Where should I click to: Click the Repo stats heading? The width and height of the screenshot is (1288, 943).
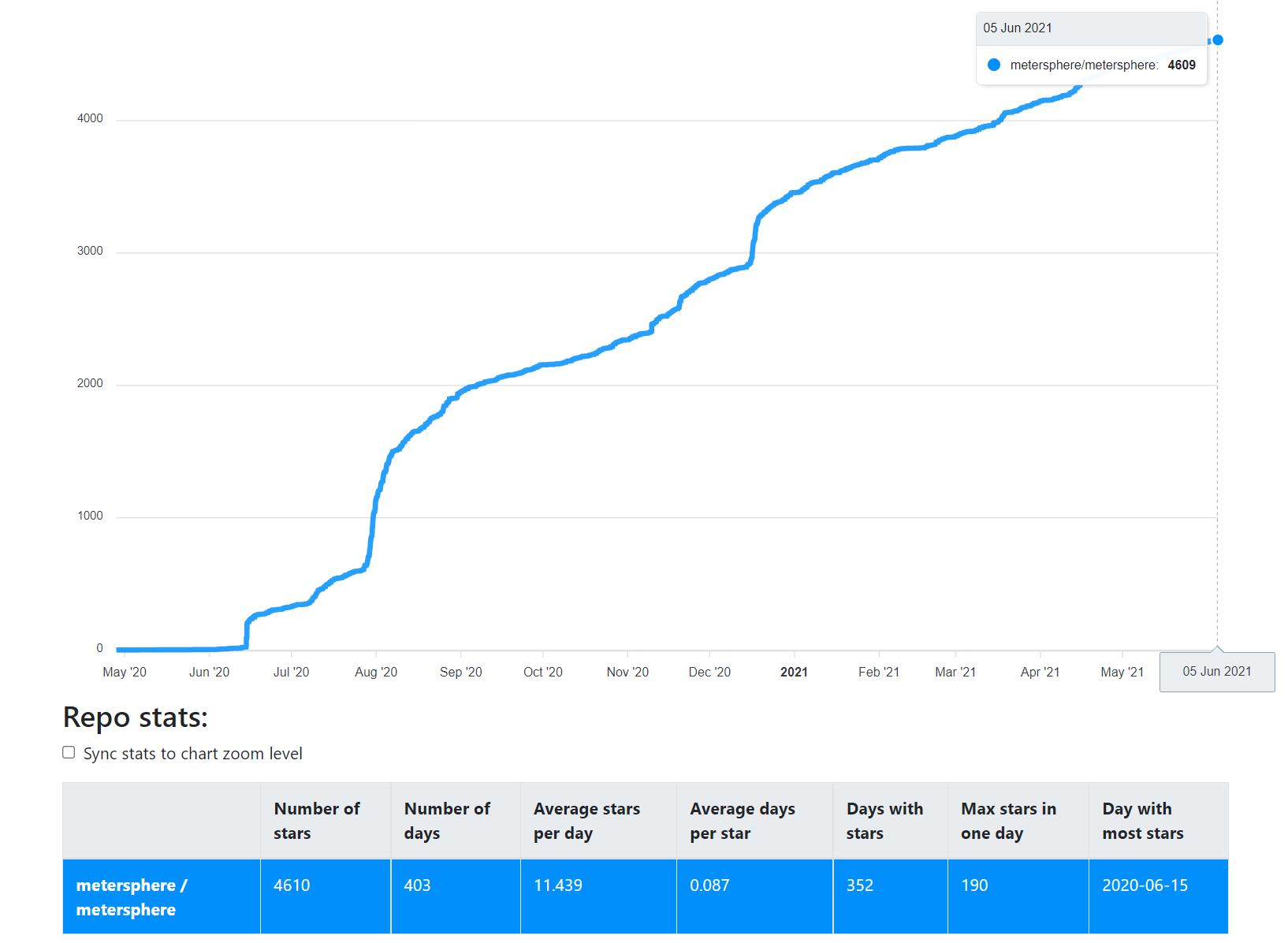(x=136, y=717)
